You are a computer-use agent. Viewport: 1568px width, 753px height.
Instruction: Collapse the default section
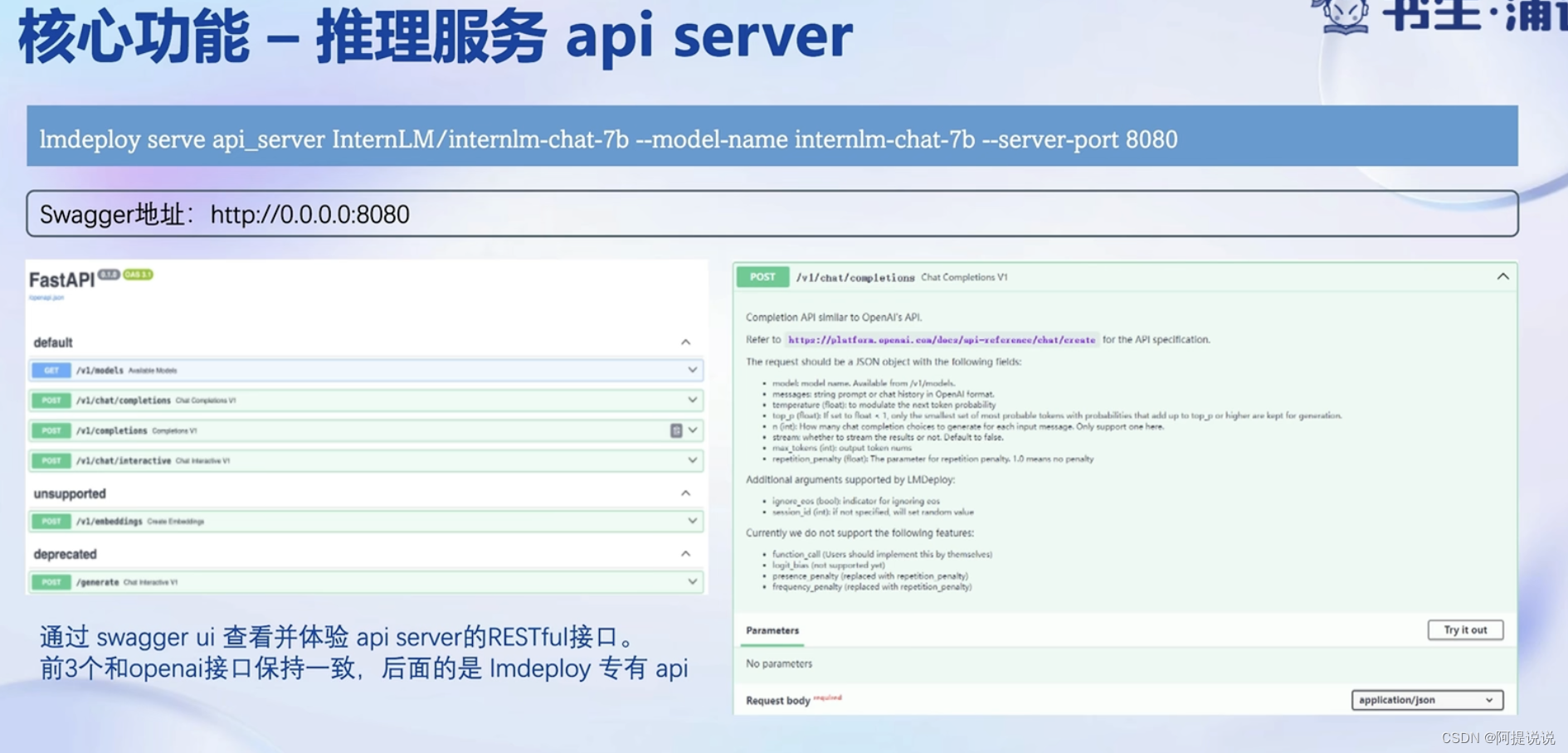click(x=685, y=342)
